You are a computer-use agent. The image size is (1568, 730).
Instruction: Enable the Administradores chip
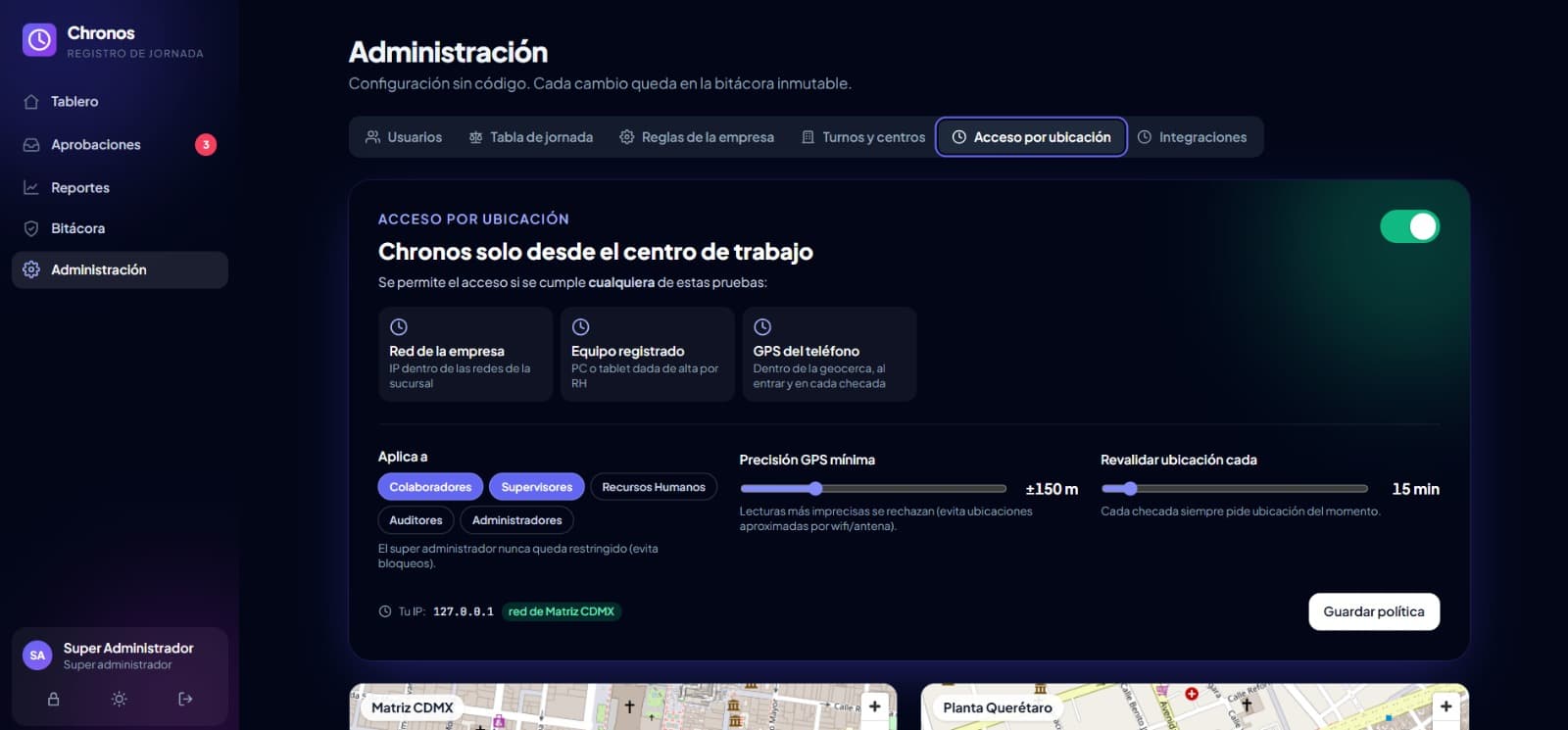pos(517,520)
